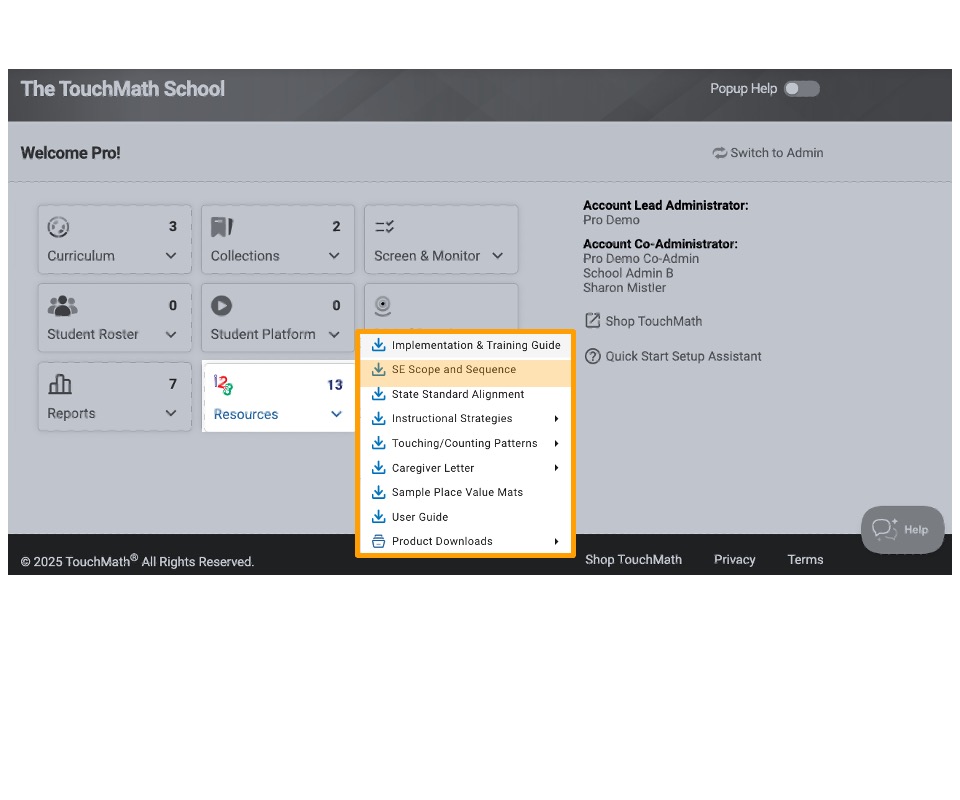960x800 pixels.
Task: Click the Reports count 7
Action: click(x=173, y=384)
